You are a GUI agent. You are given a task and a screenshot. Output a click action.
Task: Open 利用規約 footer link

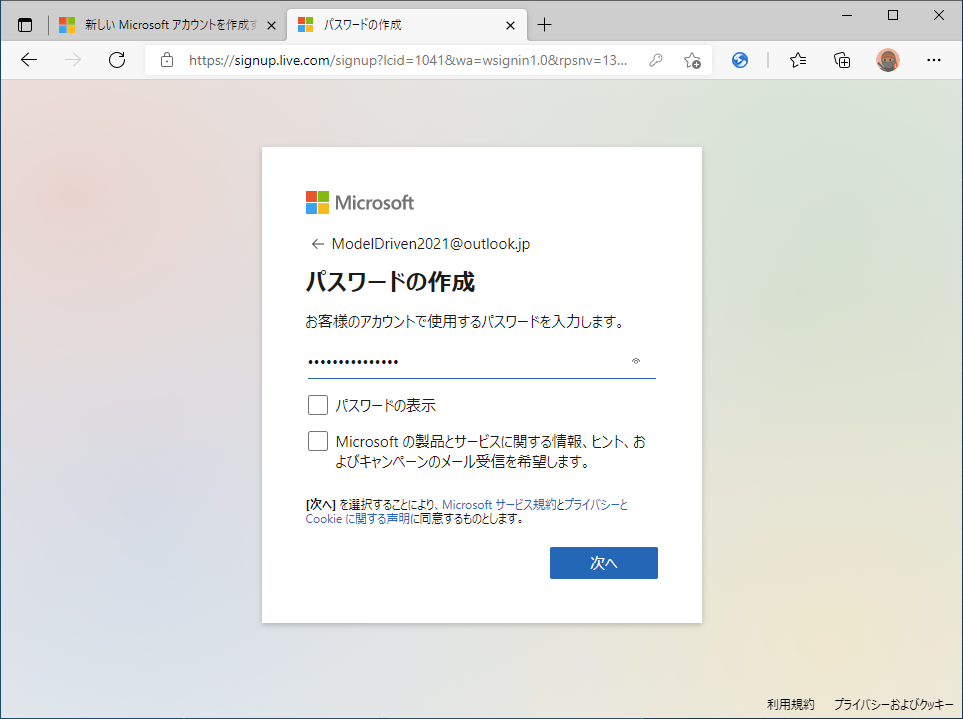coord(790,704)
